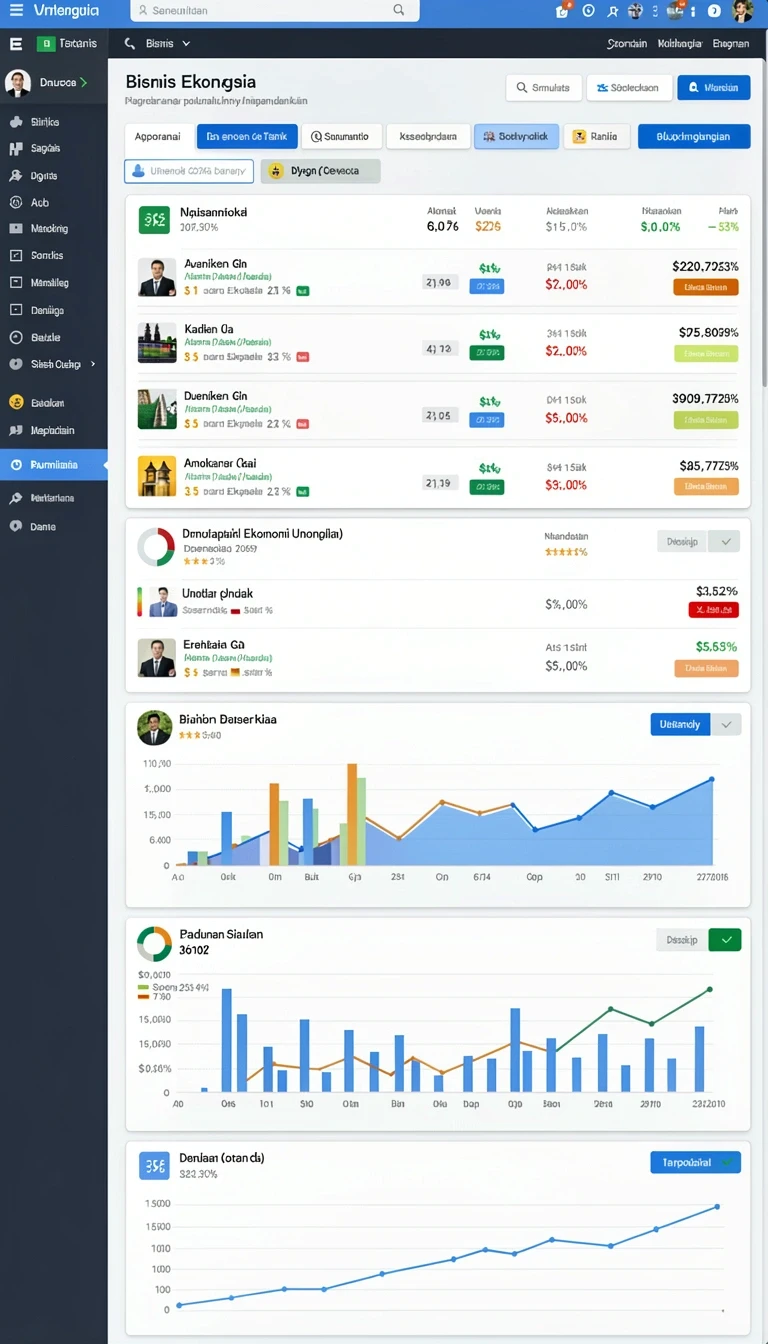Click the blue Tarpodaiat button in bottom chart
The width and height of the screenshot is (768, 1344).
(695, 1162)
